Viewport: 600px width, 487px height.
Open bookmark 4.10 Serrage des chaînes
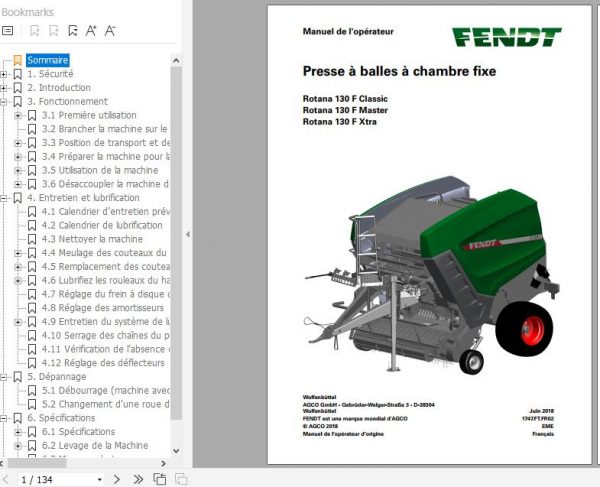click(x=105, y=336)
